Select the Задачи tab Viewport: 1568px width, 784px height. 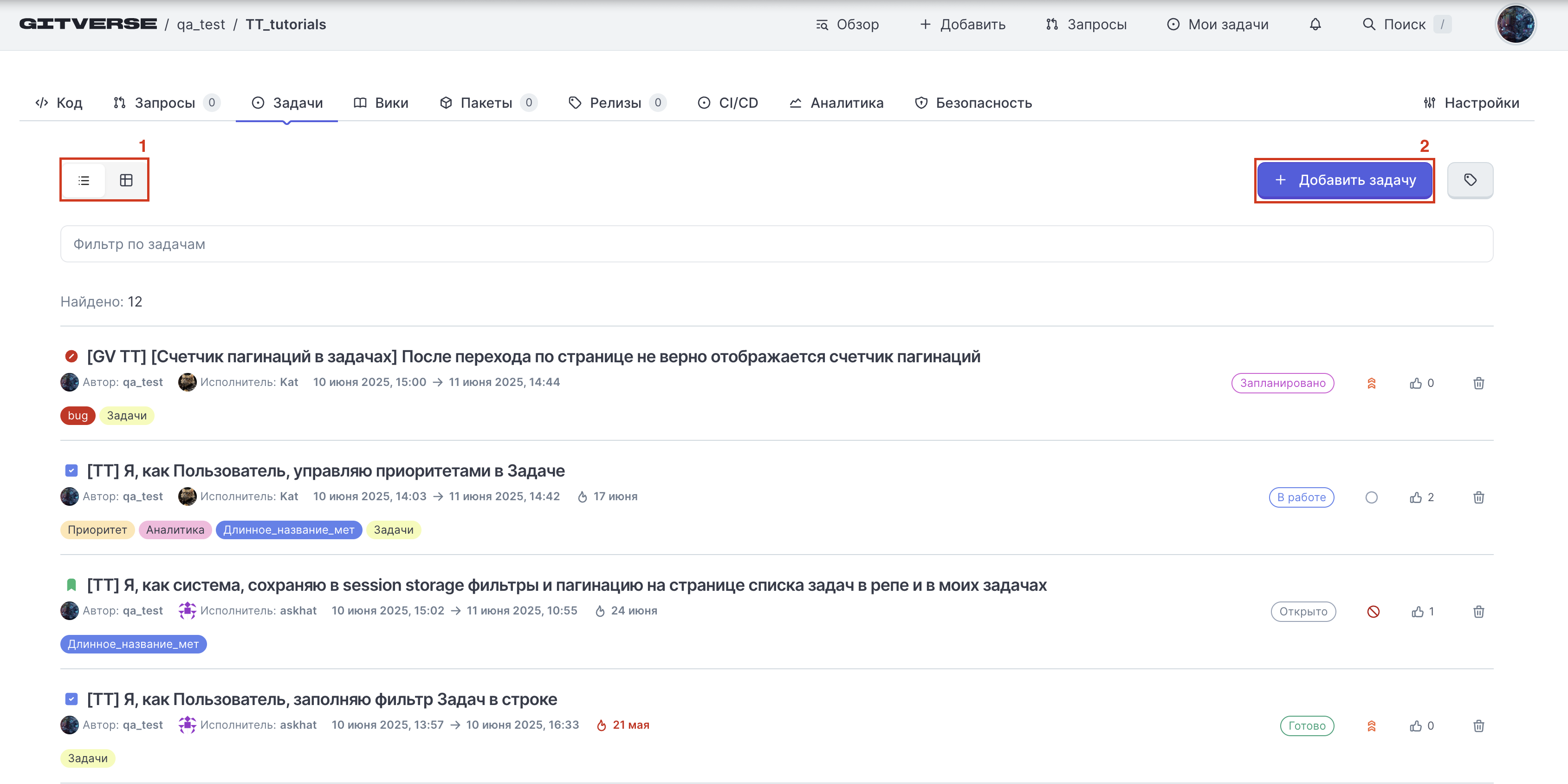(x=287, y=103)
